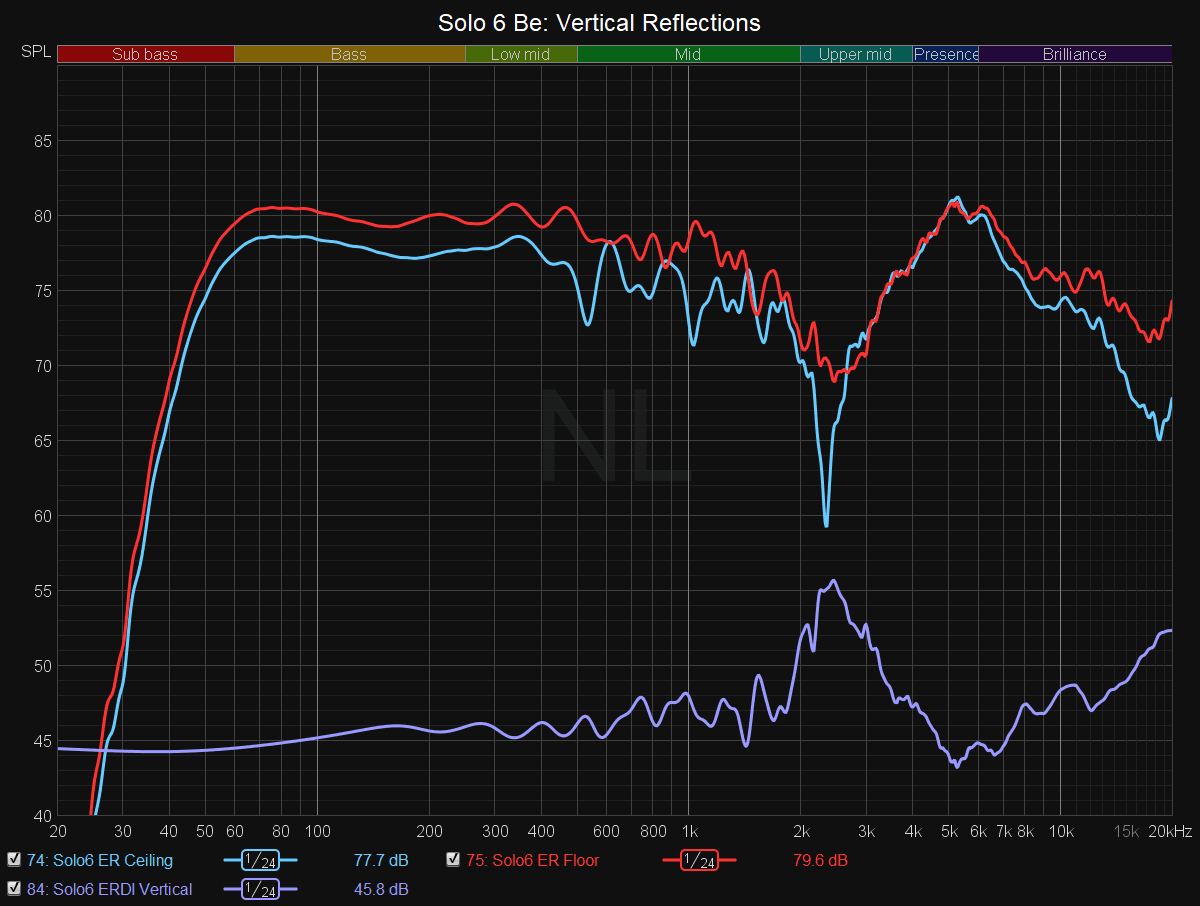Image resolution: width=1200 pixels, height=906 pixels.
Task: Click the red 1/24 smoothing badge for ER Floor
Action: click(x=700, y=860)
